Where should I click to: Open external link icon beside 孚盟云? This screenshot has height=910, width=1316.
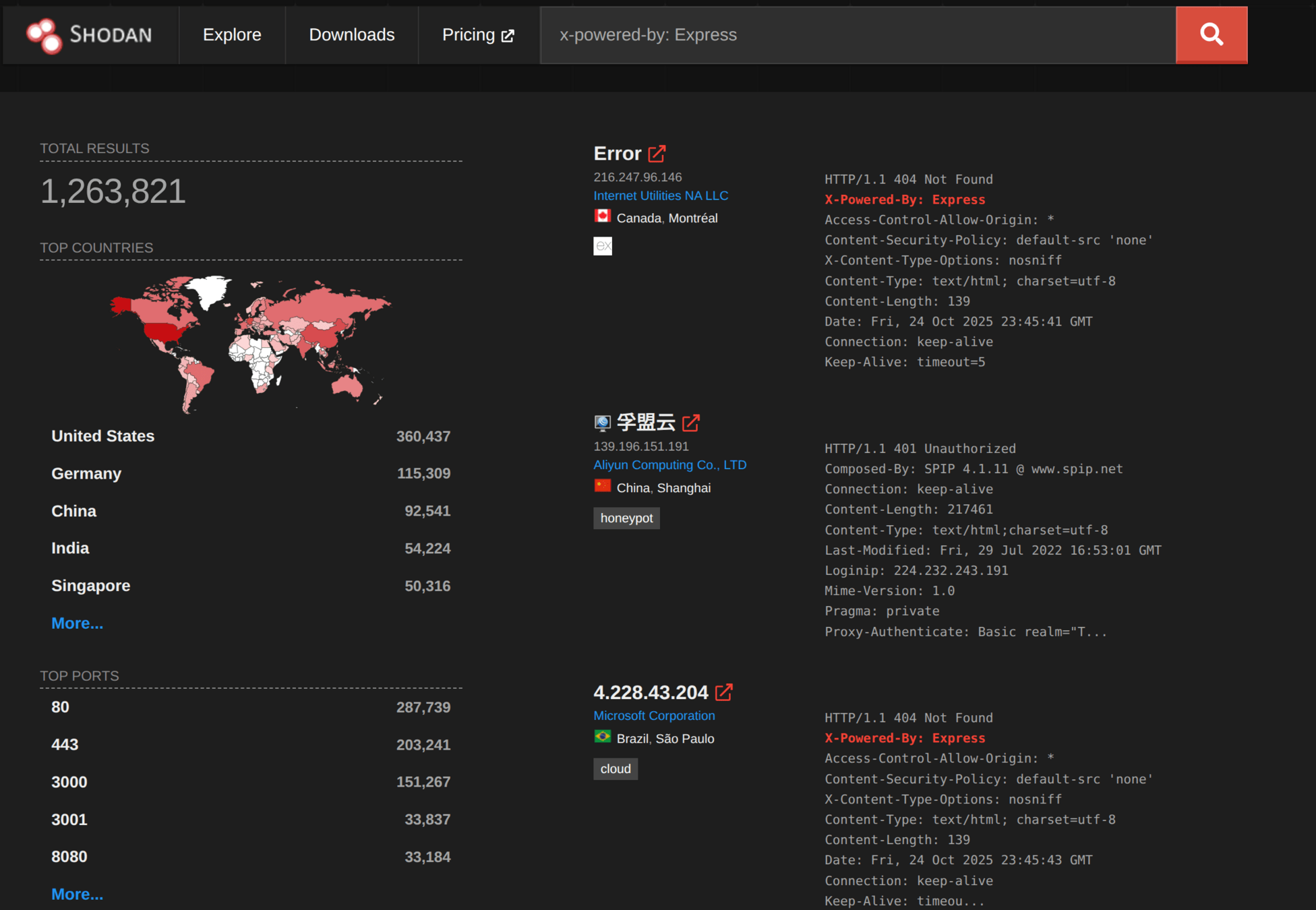tap(691, 423)
